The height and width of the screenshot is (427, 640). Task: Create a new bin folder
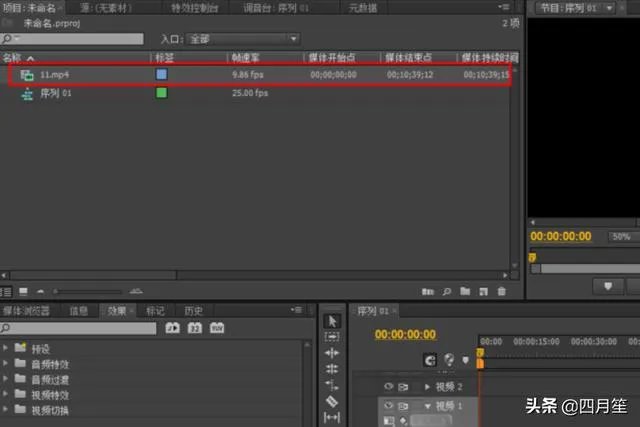coord(465,291)
